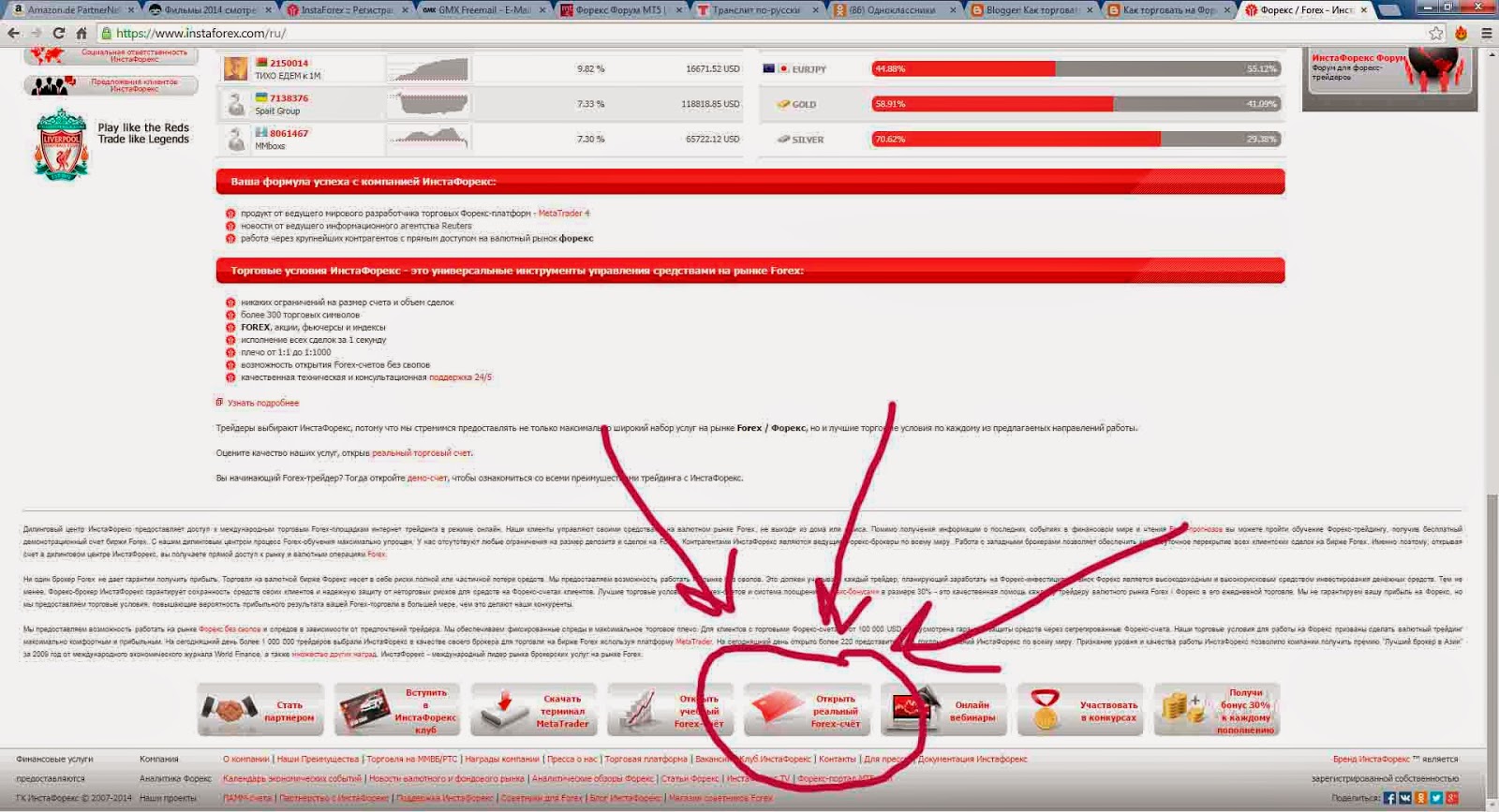
Task: Open Социальная ответственность ИнстаФорекс banner
Action: tap(111, 56)
